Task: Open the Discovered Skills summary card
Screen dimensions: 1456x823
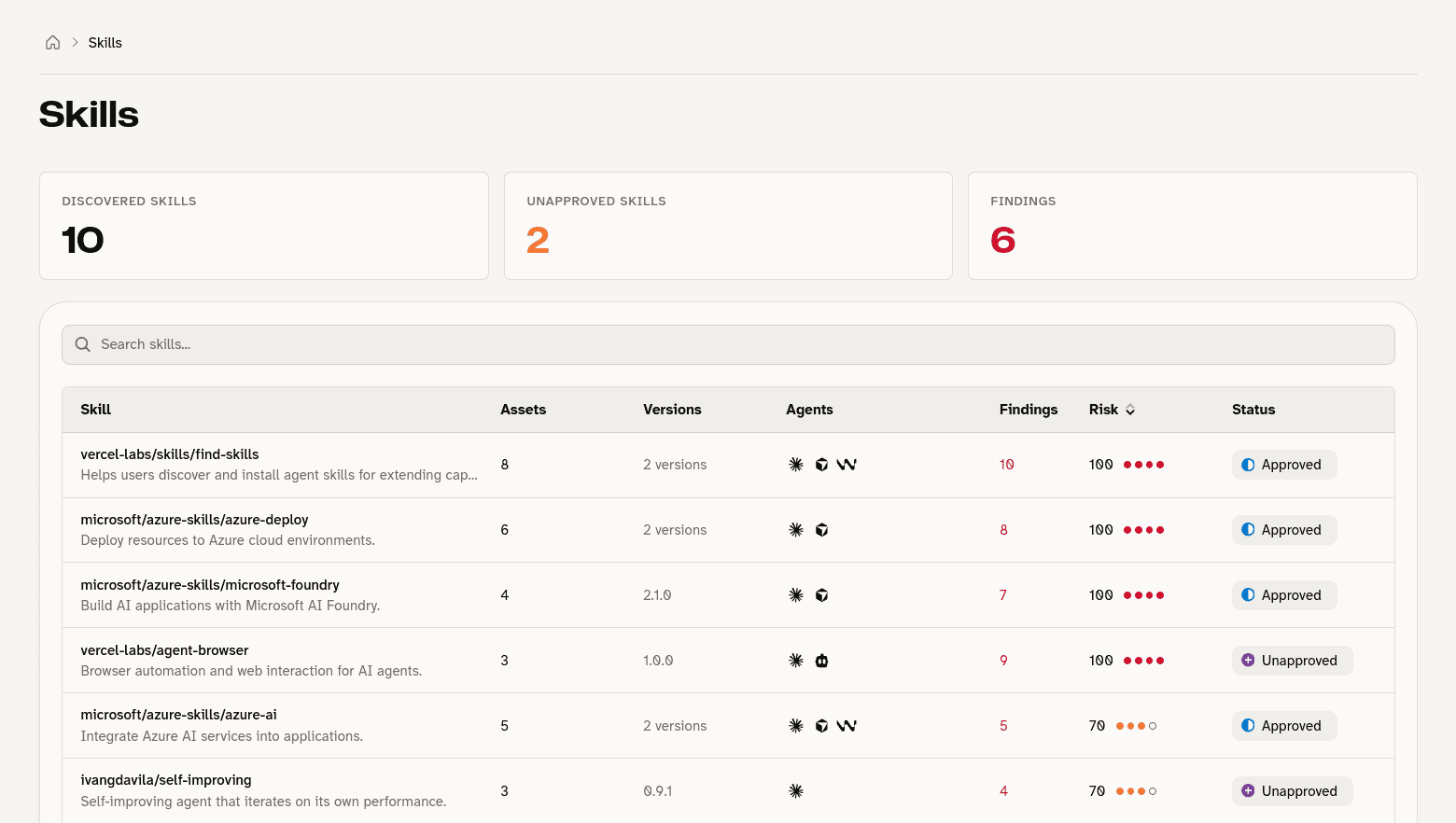Action: 264,226
